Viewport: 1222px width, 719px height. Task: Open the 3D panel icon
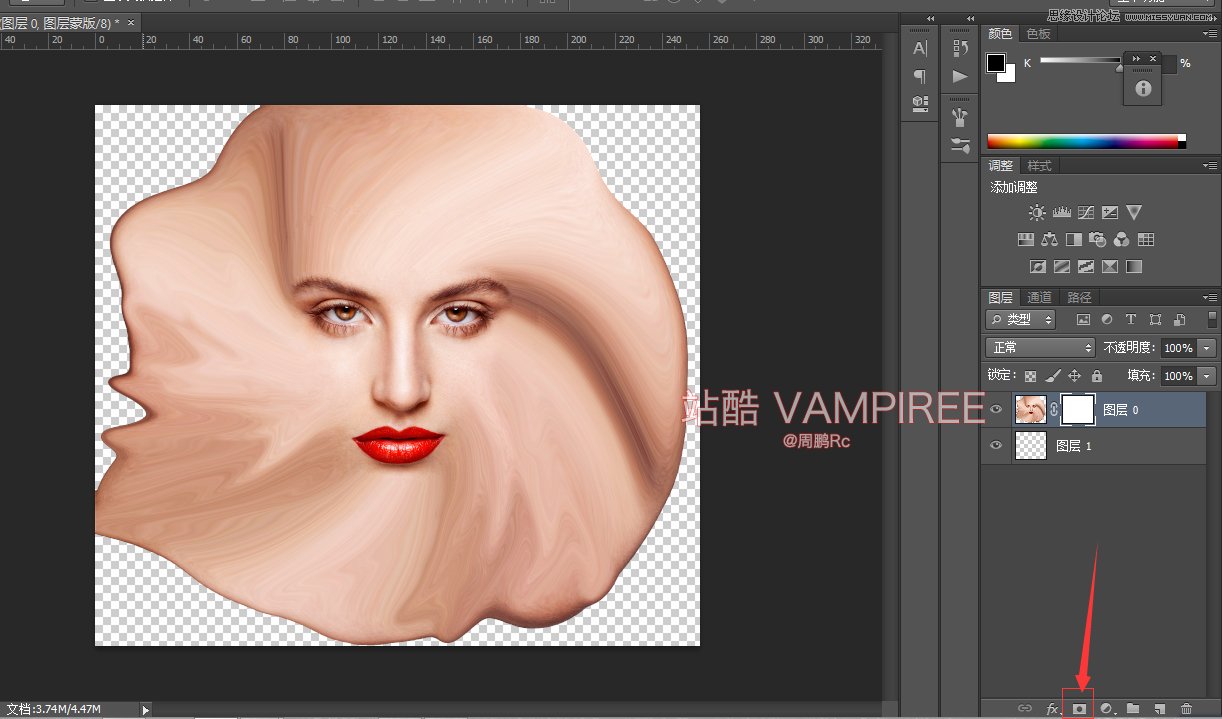point(920,103)
